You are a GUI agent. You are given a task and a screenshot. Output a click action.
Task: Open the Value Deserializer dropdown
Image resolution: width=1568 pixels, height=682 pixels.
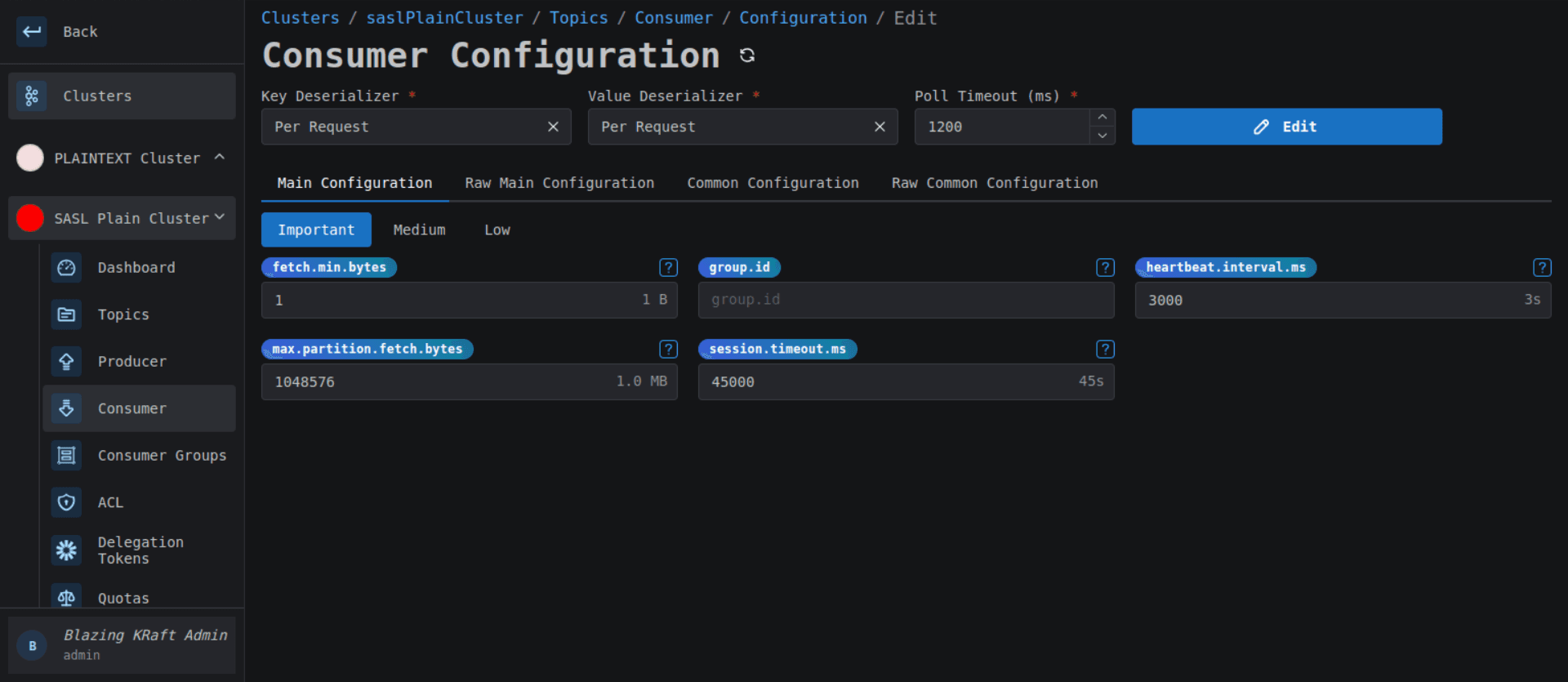tap(742, 127)
